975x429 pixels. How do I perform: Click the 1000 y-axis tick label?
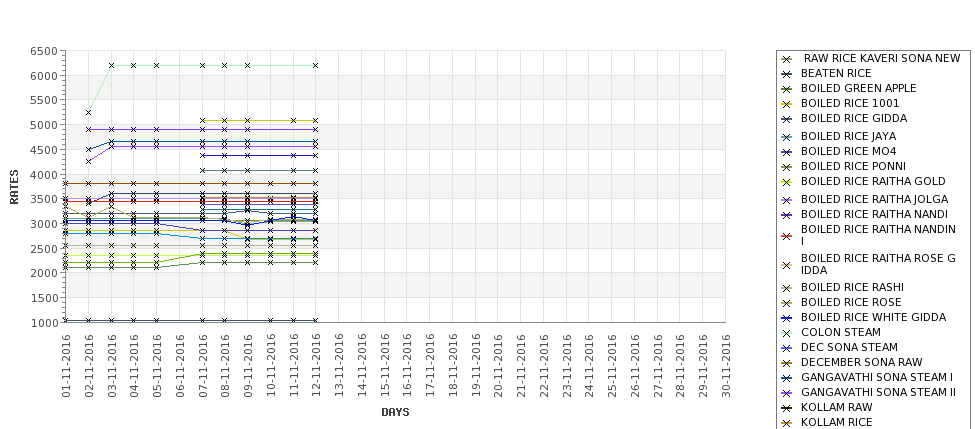point(44,323)
